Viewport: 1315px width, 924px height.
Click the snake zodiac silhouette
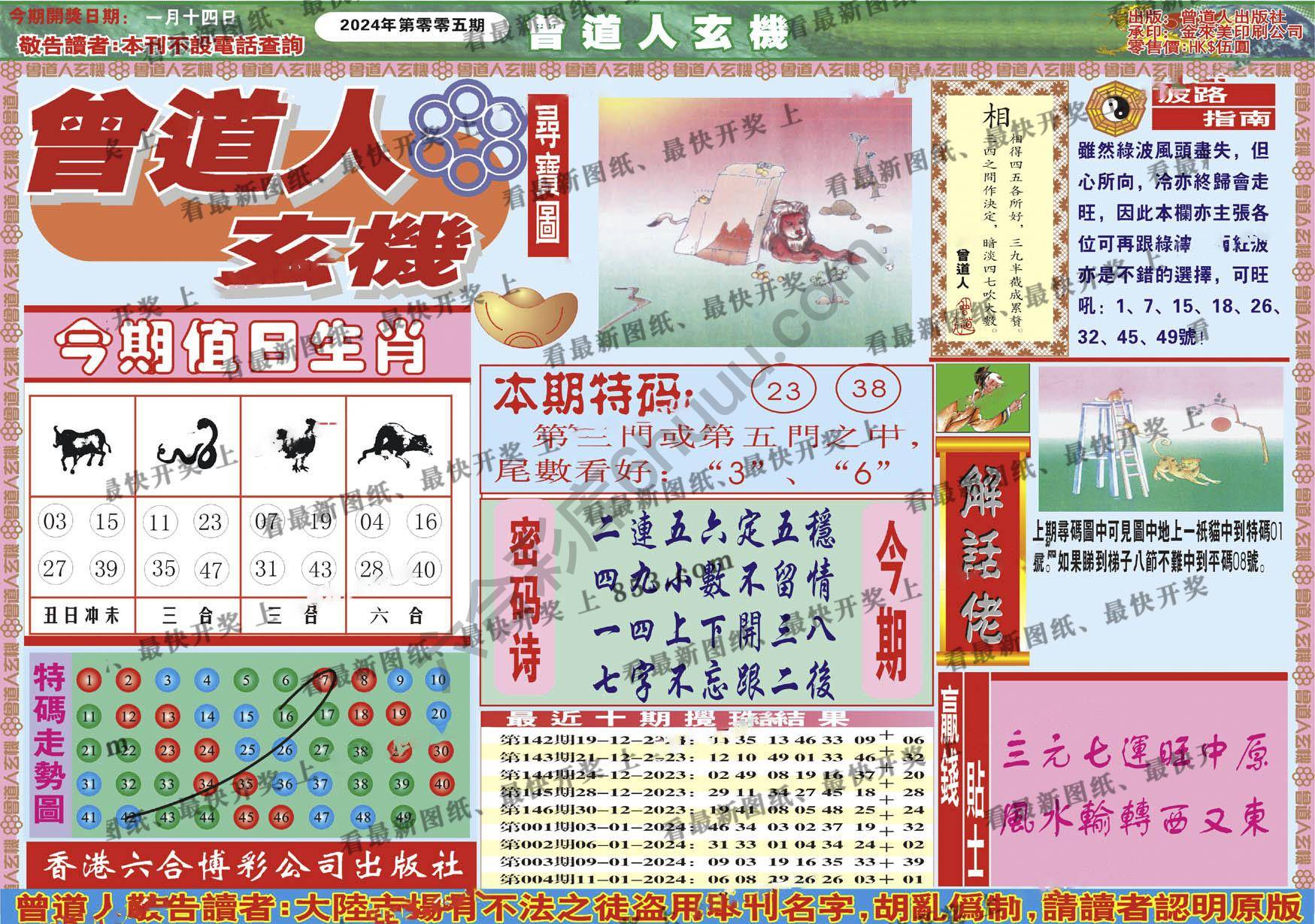tap(187, 447)
